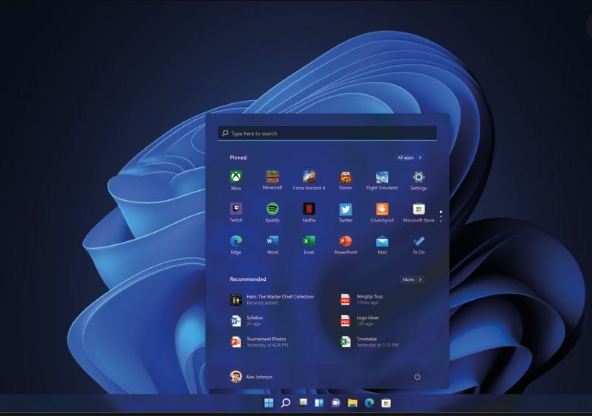This screenshot has height=416, width=592.
Task: Open Halo: The Master Chief Collection recommendation
Action: click(272, 299)
